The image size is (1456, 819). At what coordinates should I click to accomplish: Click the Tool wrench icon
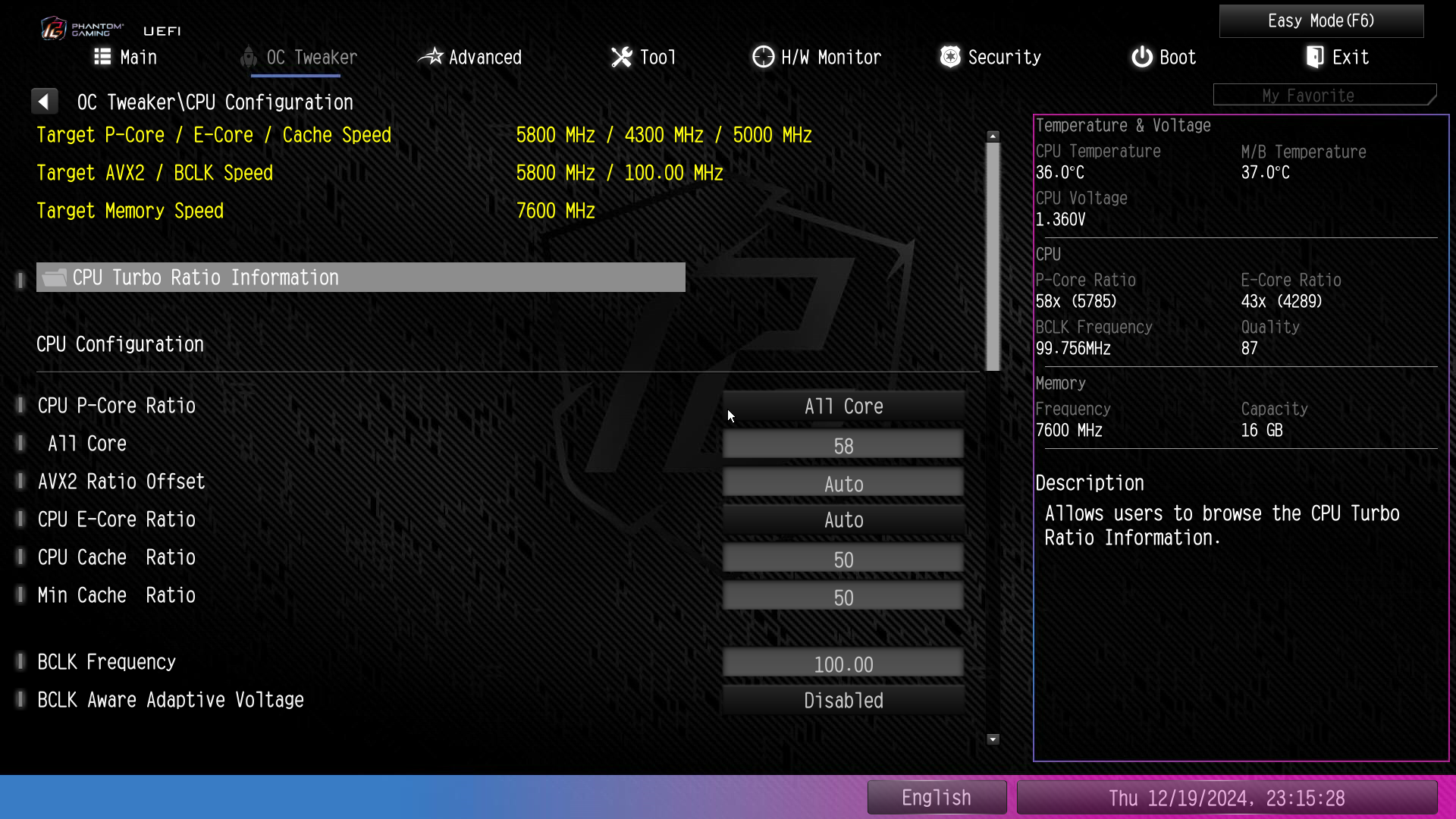(622, 57)
